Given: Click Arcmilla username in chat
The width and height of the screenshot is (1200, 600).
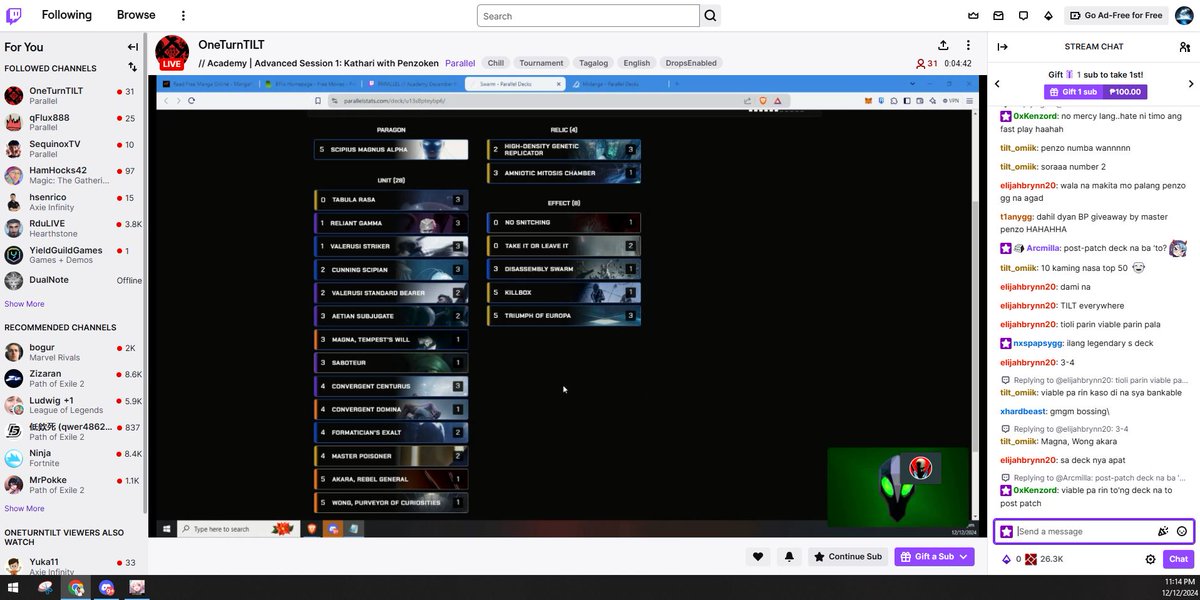Looking at the screenshot, I should (1042, 248).
